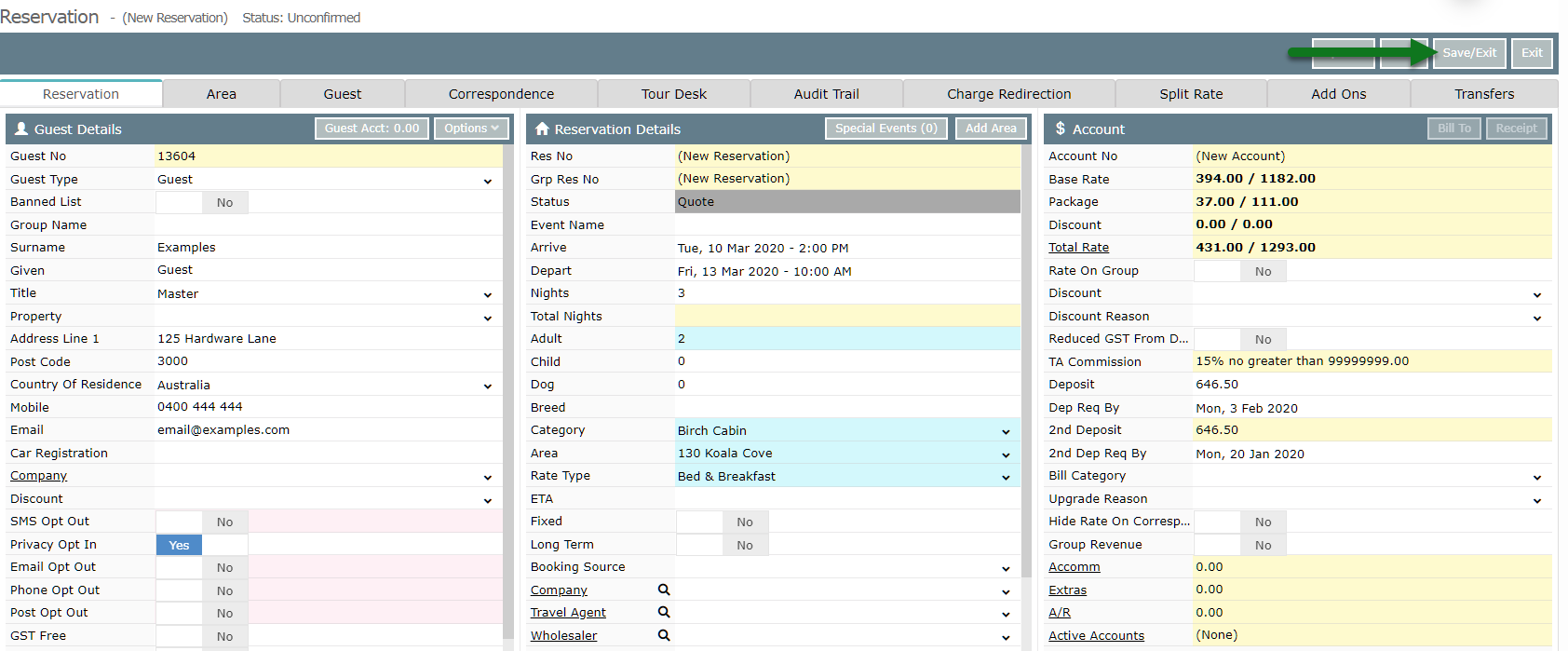Switch to Audit Trail tab
The height and width of the screenshot is (651, 1568).
(x=826, y=94)
